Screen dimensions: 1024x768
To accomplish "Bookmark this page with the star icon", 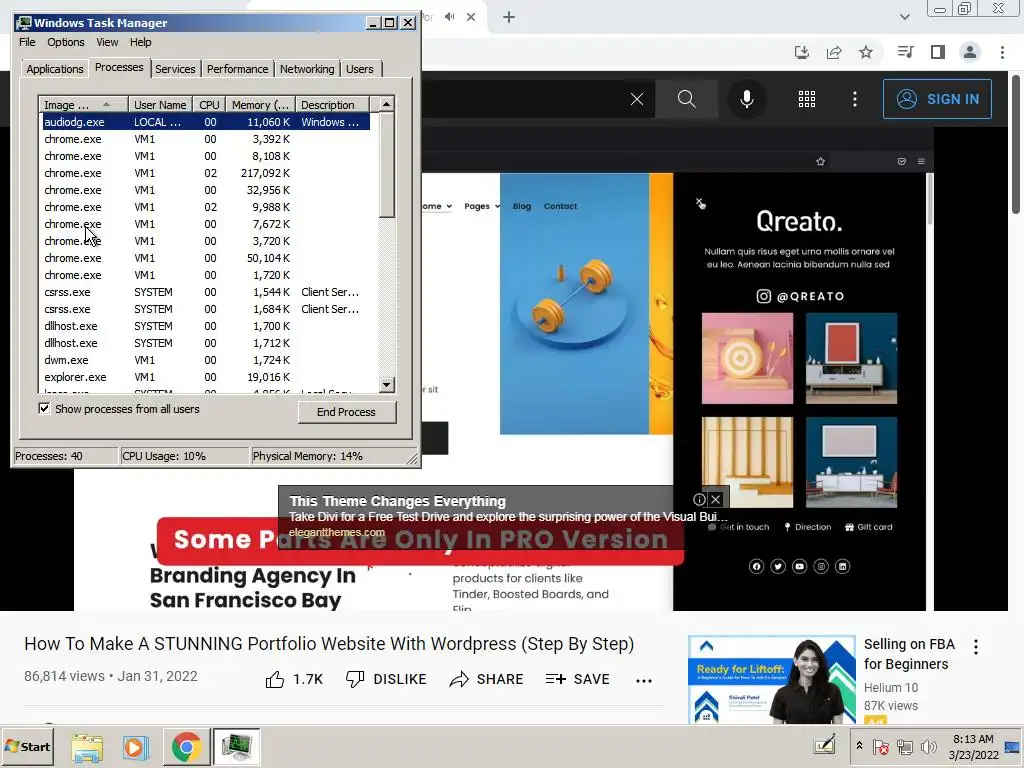I will point(866,52).
